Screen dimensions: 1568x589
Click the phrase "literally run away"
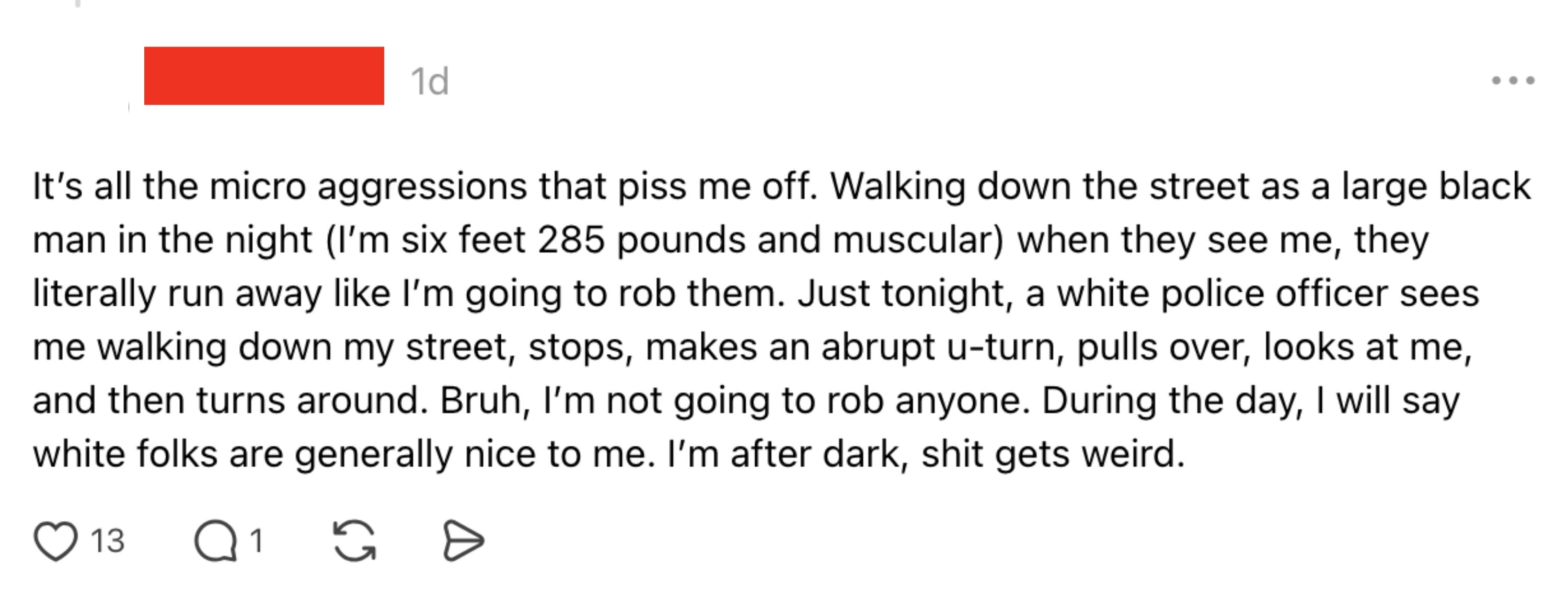coord(177,294)
